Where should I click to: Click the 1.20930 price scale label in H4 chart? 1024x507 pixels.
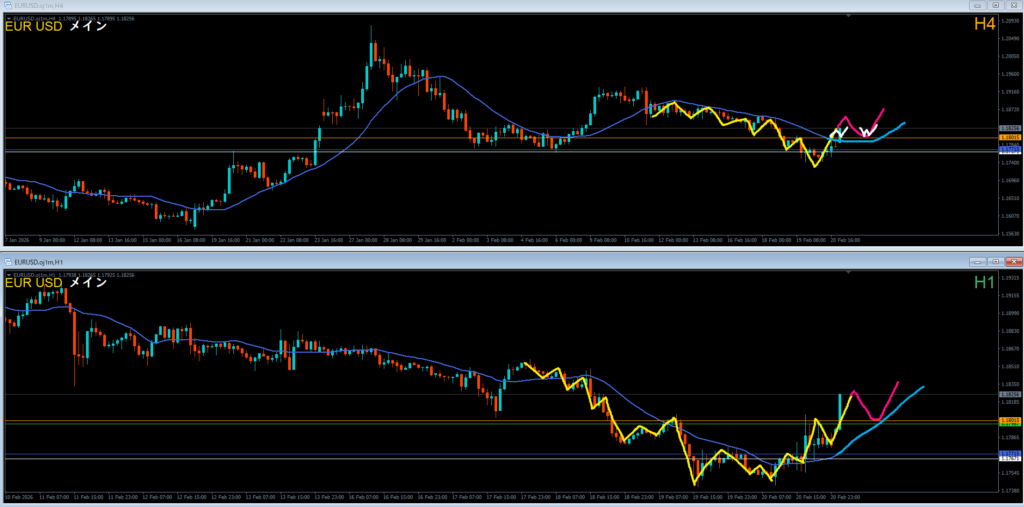[1008, 22]
